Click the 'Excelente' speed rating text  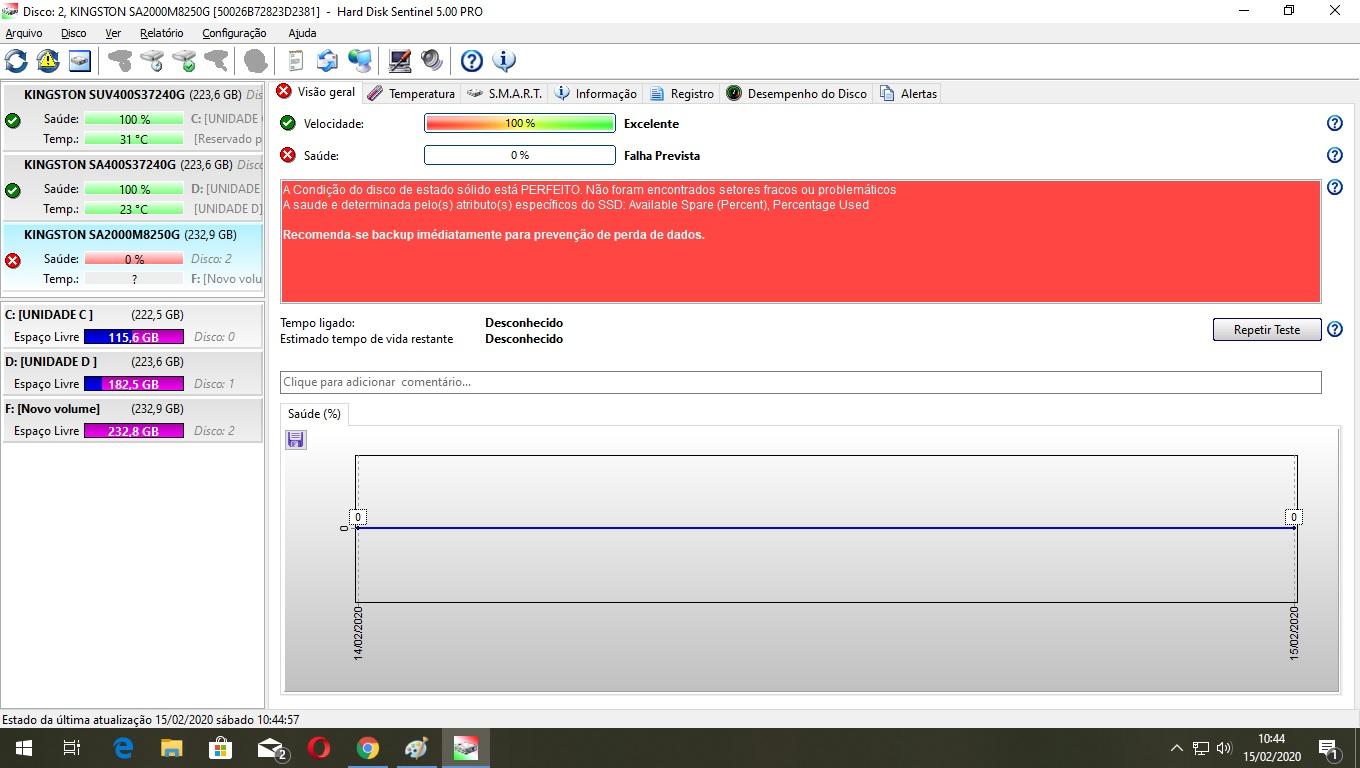[x=651, y=123]
